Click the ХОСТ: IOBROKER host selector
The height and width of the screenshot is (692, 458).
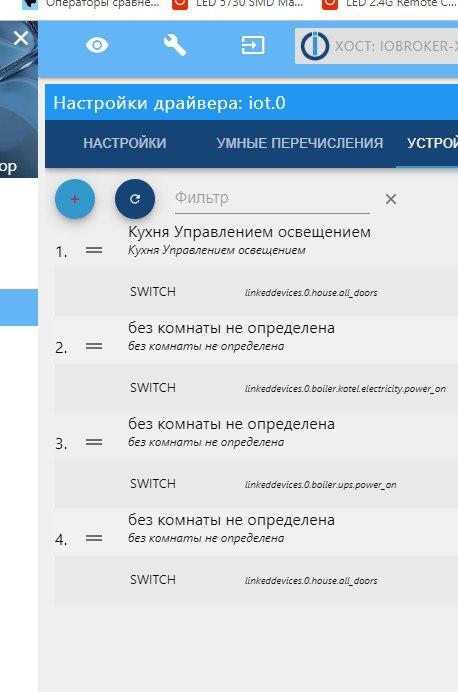pyautogui.click(x=376, y=46)
